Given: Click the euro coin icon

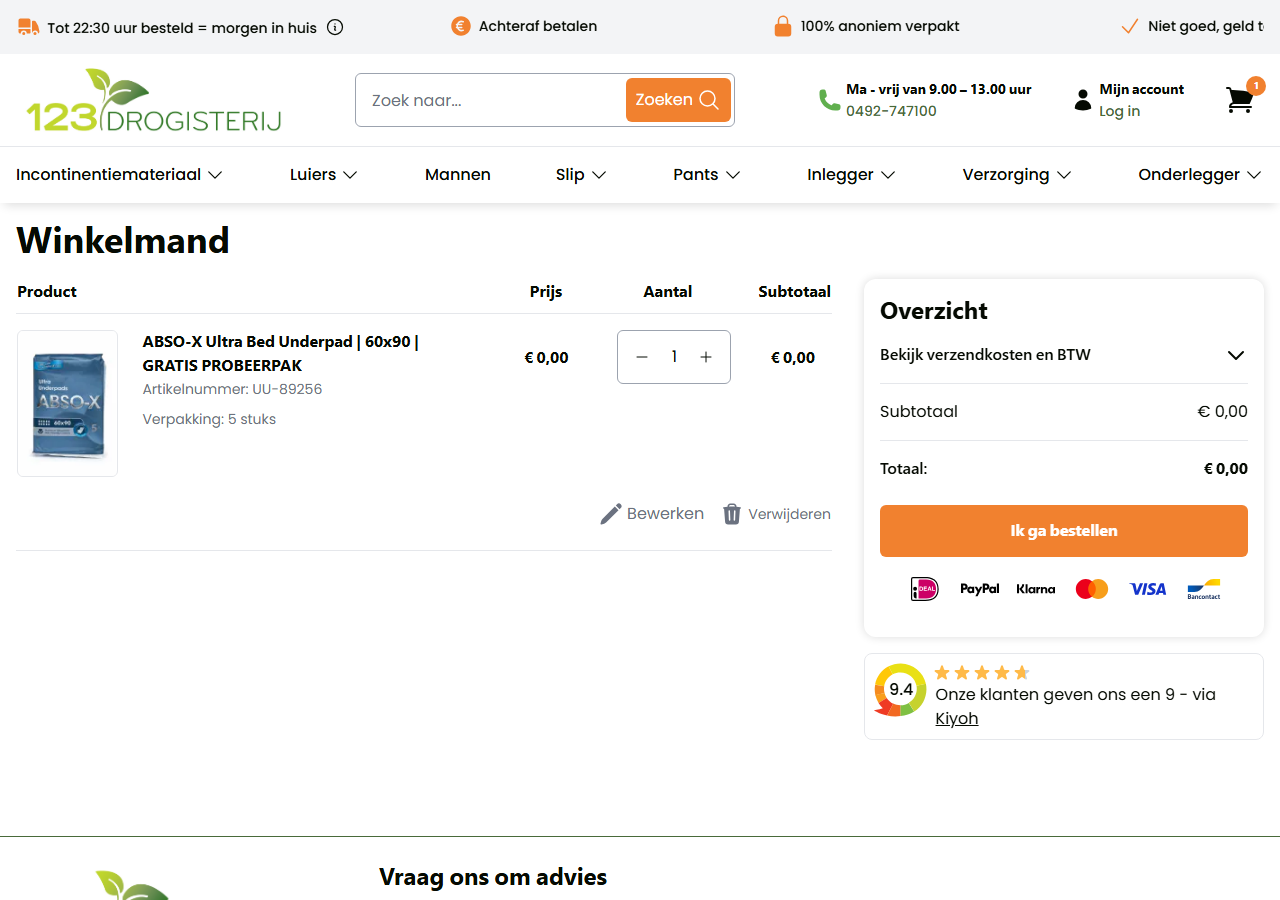Looking at the screenshot, I should tap(461, 26).
